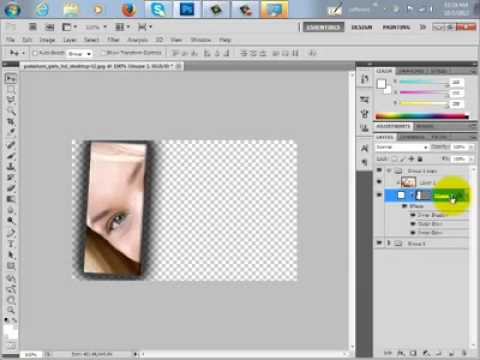Hide the Group 1 copy layer group
Viewport: 480px width, 360px height.
[x=379, y=170]
